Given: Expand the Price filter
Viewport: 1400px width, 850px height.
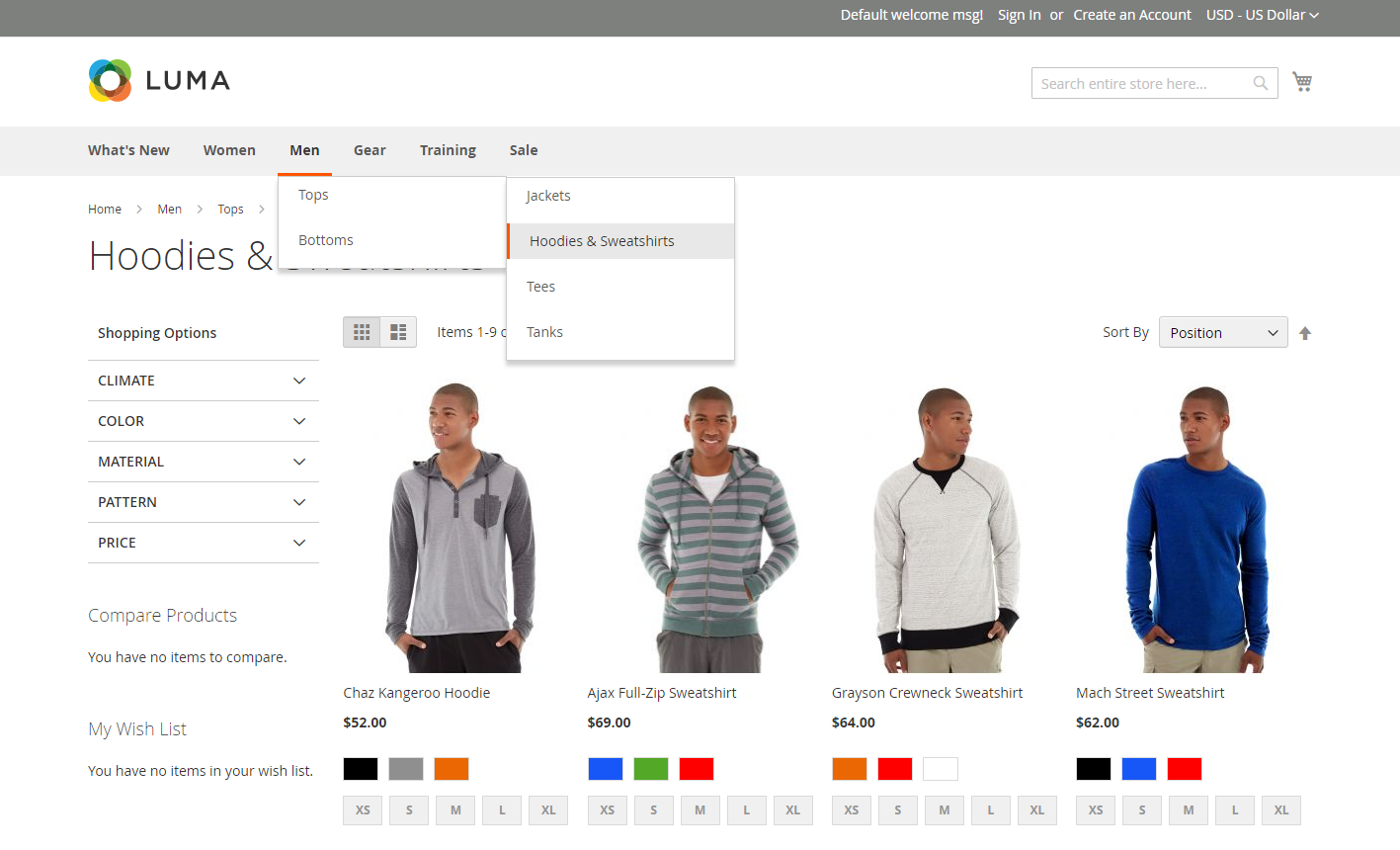Looking at the screenshot, I should (204, 543).
